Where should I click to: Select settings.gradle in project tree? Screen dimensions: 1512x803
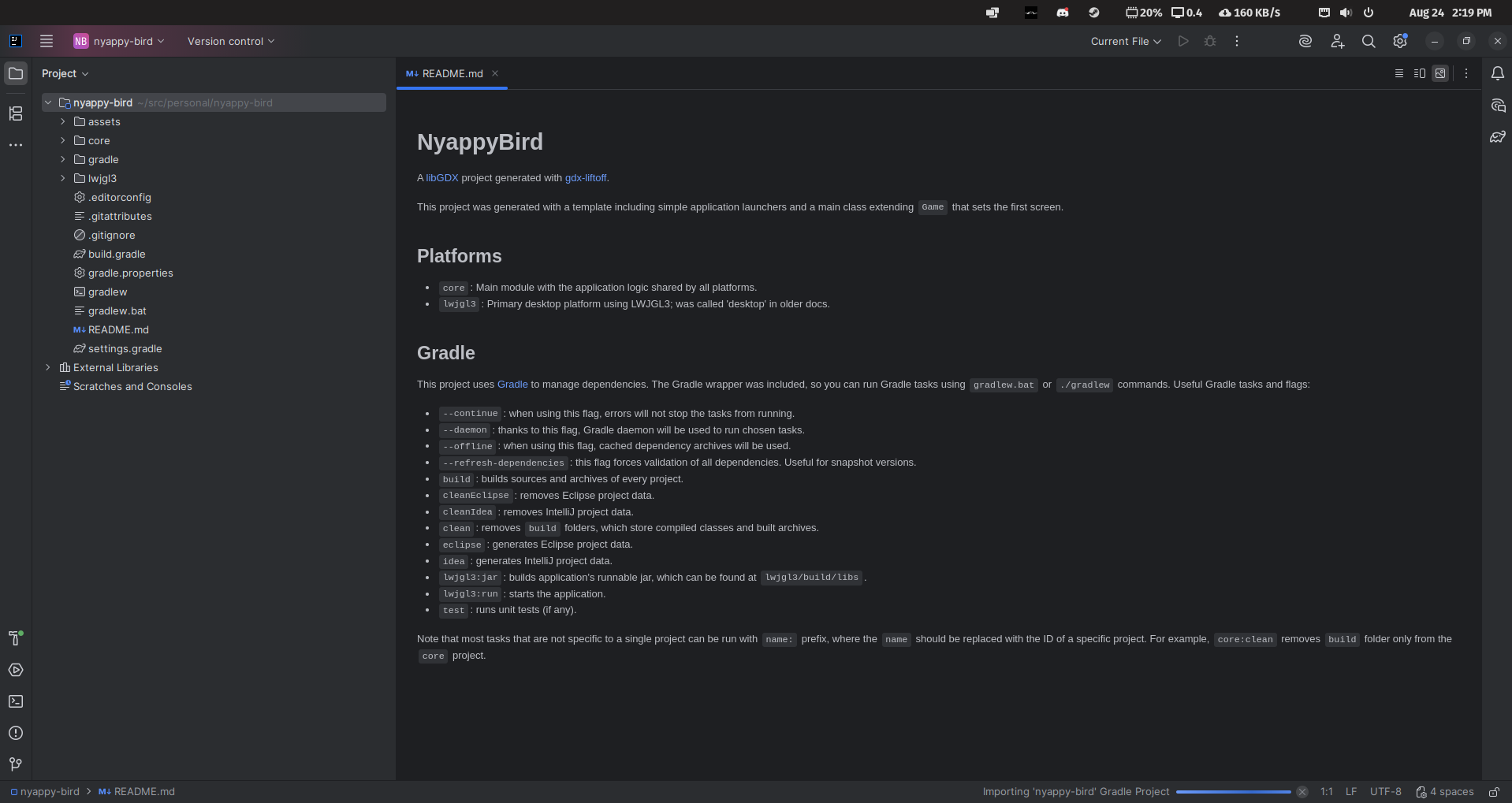(125, 348)
